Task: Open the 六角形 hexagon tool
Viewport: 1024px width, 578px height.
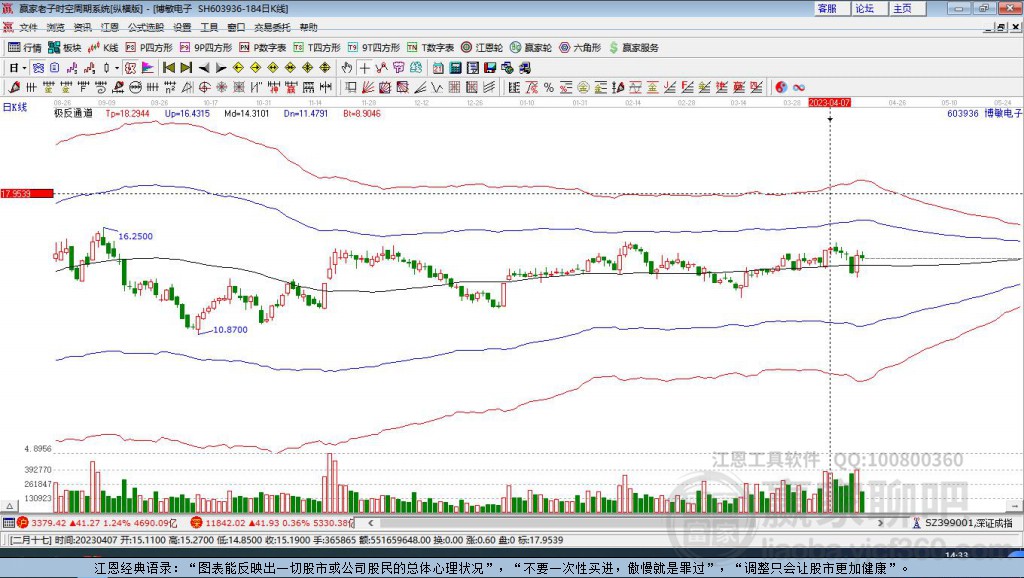Action: click(x=580, y=47)
